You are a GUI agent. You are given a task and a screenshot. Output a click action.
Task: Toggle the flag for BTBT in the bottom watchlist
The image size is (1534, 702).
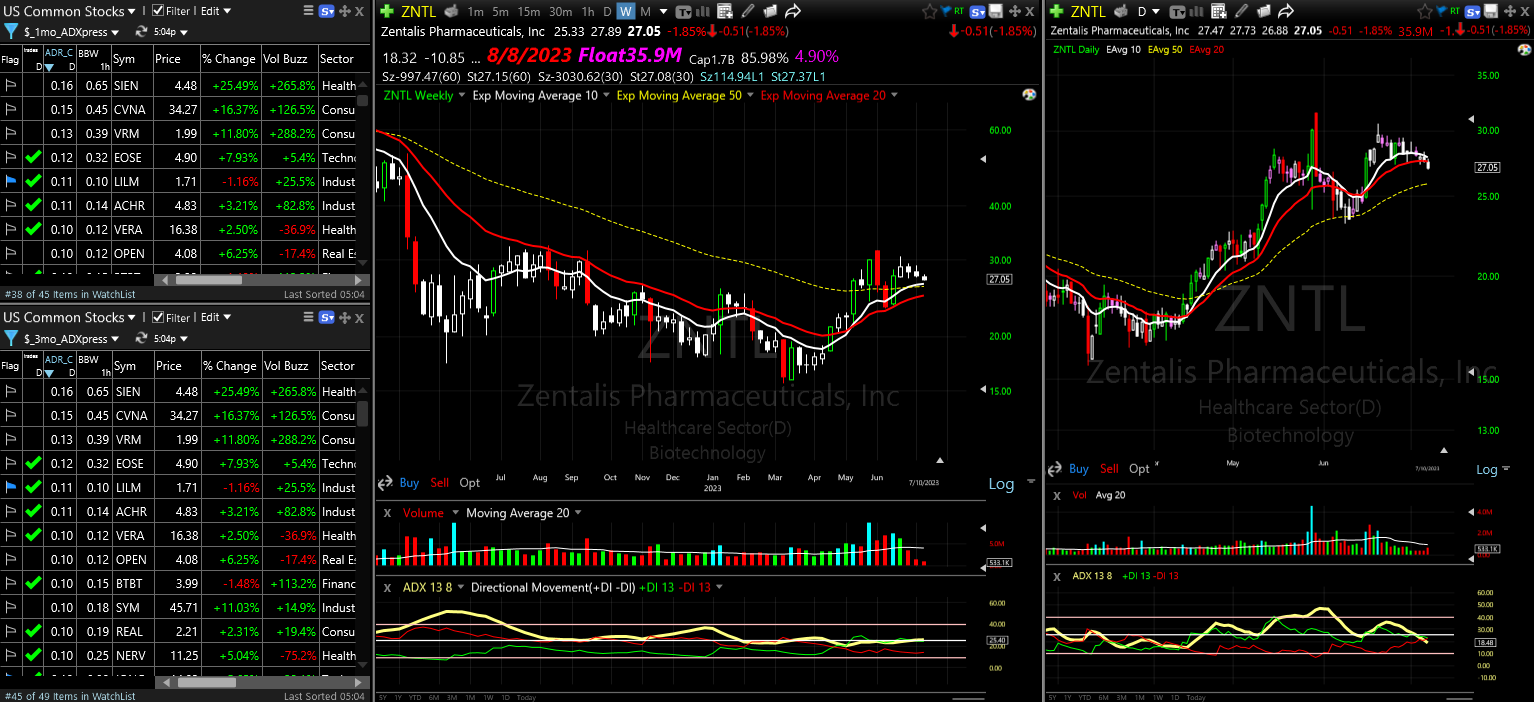(x=10, y=583)
